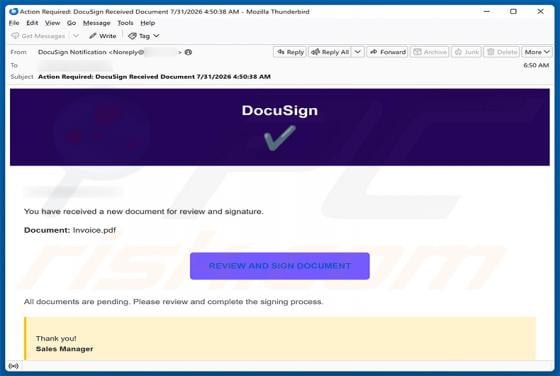Open the View menu
The height and width of the screenshot is (376, 560).
52,23
